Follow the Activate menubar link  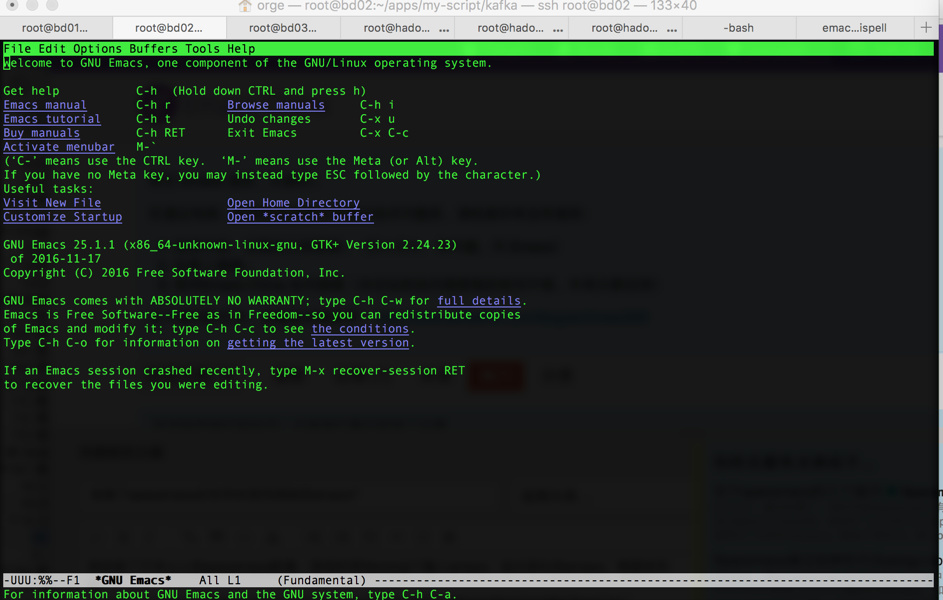click(59, 147)
